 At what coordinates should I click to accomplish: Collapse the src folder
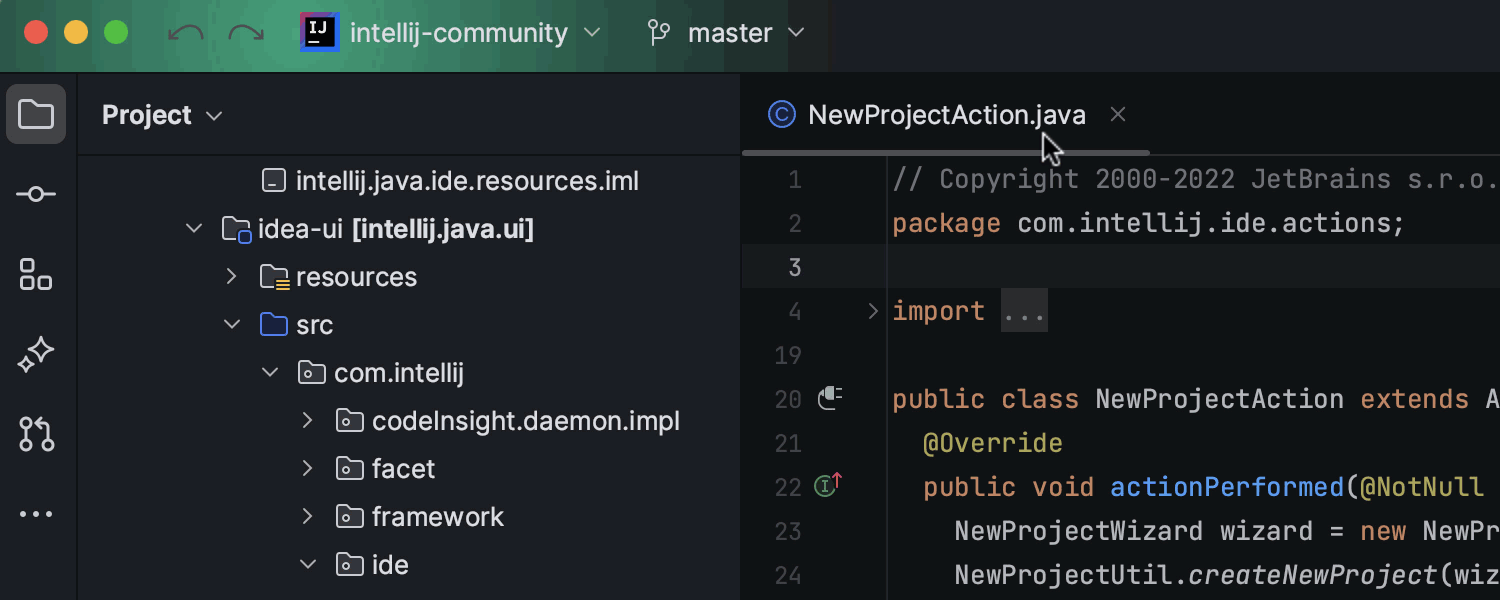231,325
